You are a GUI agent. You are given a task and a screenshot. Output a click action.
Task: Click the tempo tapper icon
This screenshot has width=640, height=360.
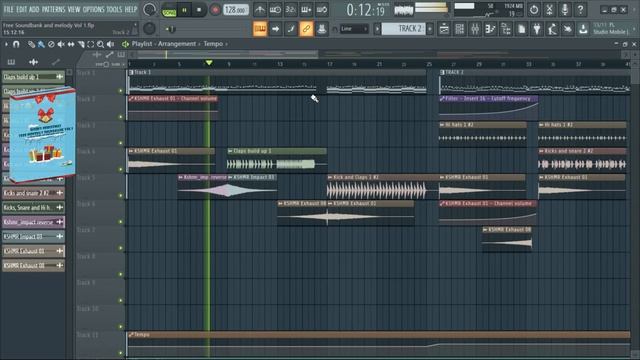click(552, 29)
